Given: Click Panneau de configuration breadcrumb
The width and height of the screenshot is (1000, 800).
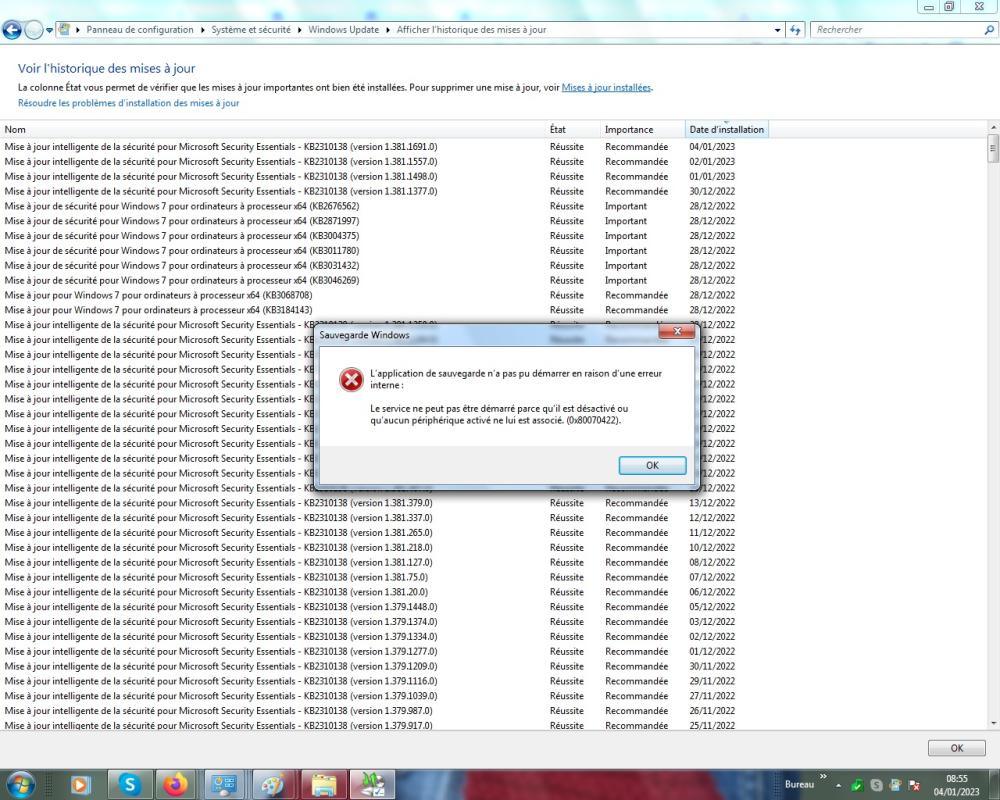Looking at the screenshot, I should click(x=140, y=29).
